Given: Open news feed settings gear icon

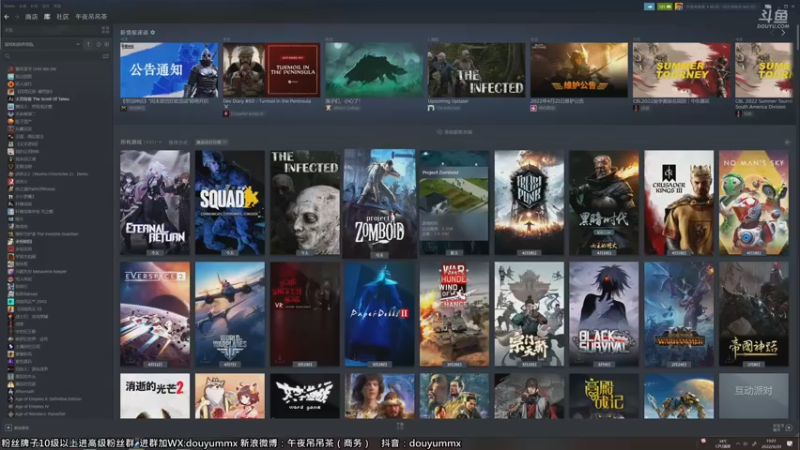Looking at the screenshot, I should click(153, 33).
